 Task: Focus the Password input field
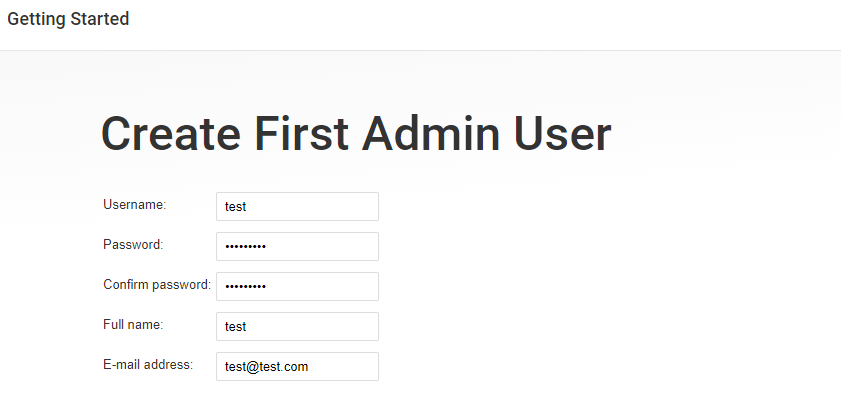point(297,247)
